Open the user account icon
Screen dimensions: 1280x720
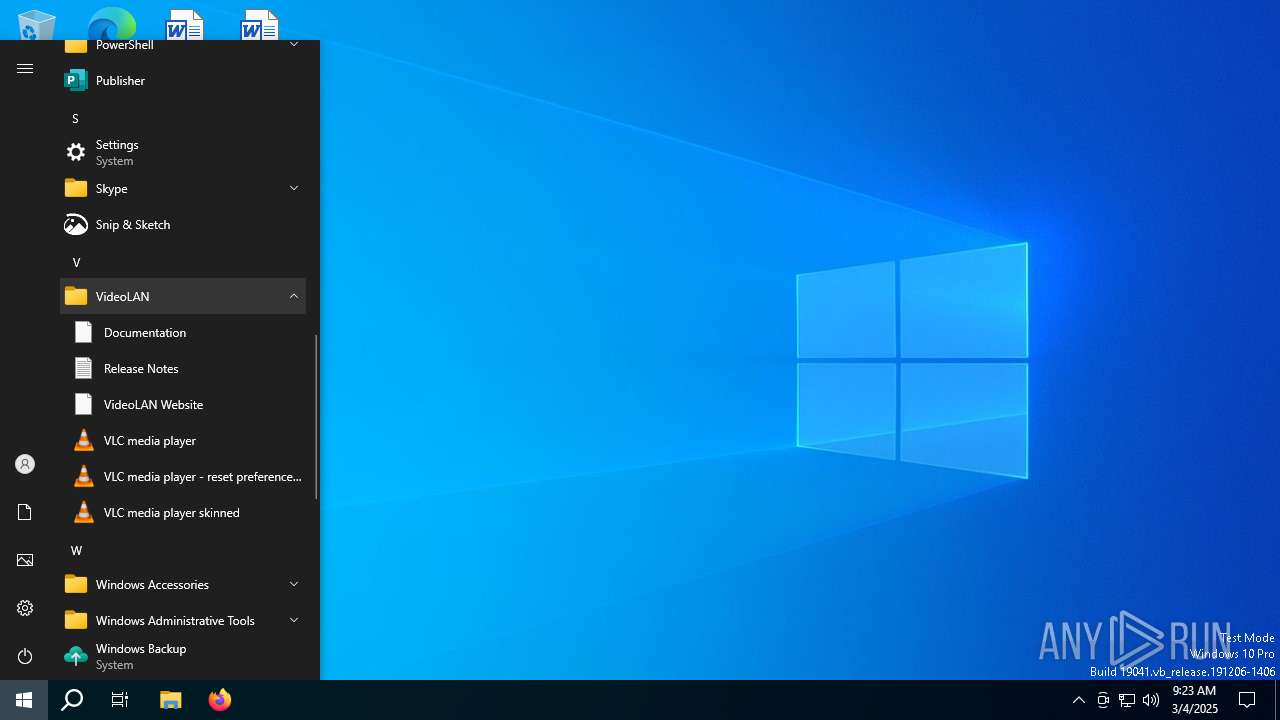click(x=25, y=464)
